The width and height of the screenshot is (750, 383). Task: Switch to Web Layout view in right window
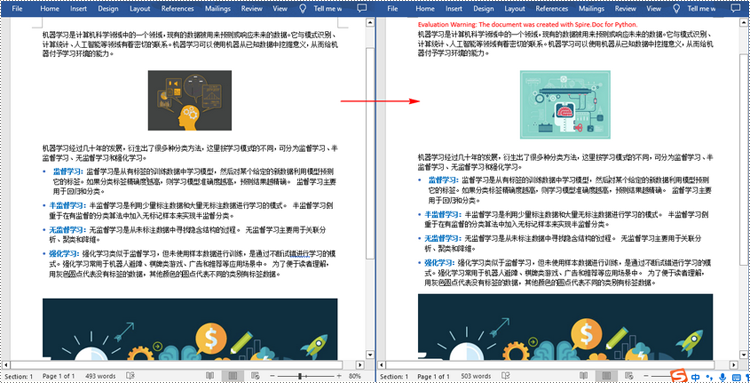click(629, 376)
